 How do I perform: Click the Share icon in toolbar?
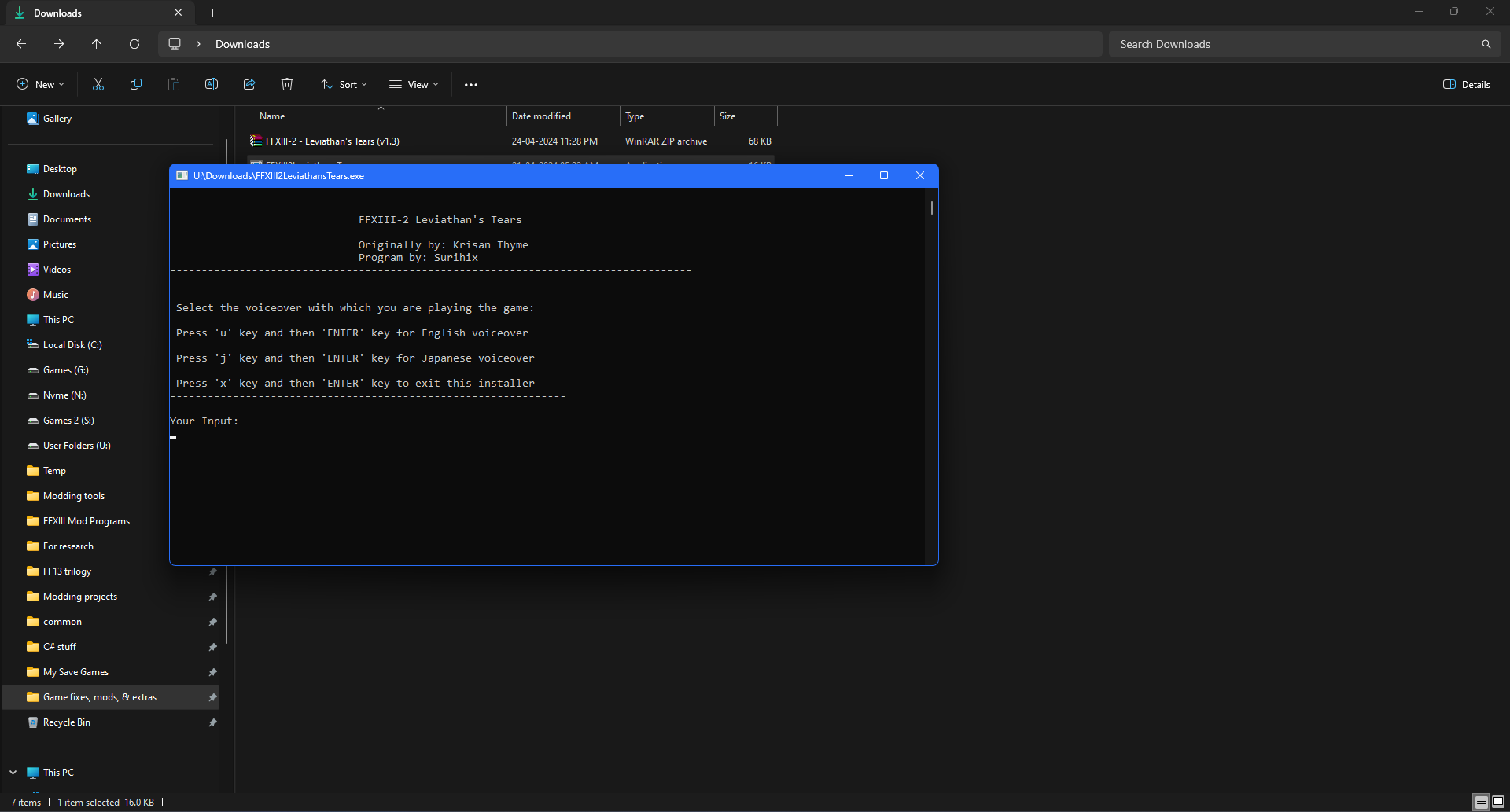coord(249,84)
